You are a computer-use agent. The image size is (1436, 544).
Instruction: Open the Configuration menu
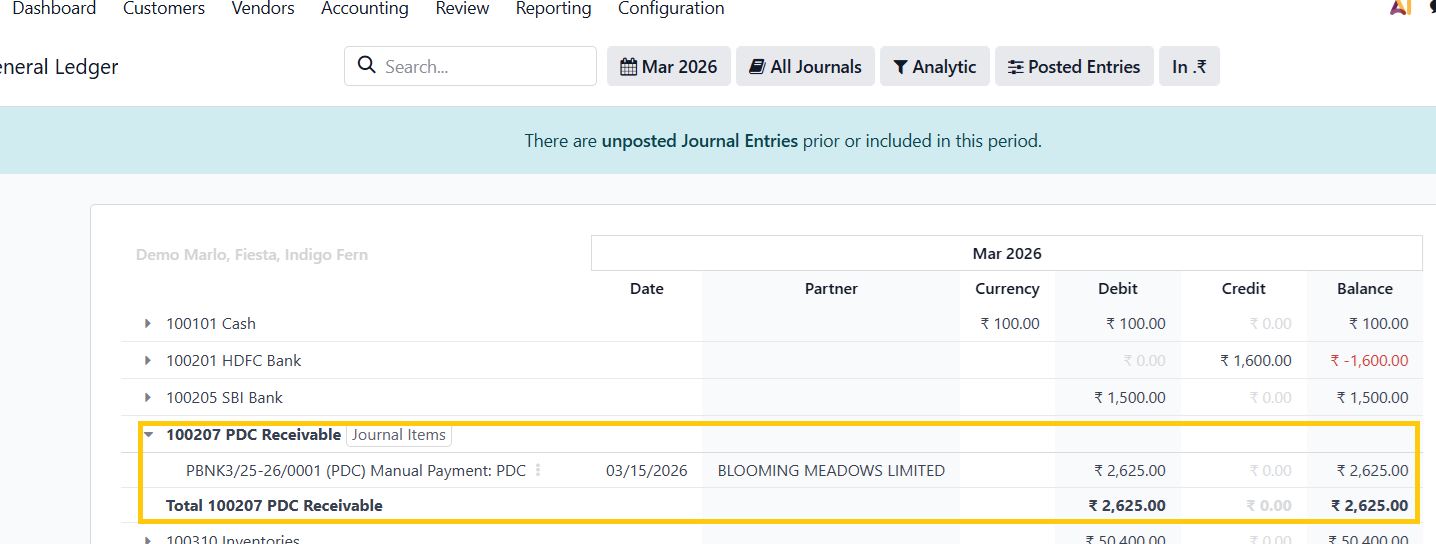tap(671, 9)
